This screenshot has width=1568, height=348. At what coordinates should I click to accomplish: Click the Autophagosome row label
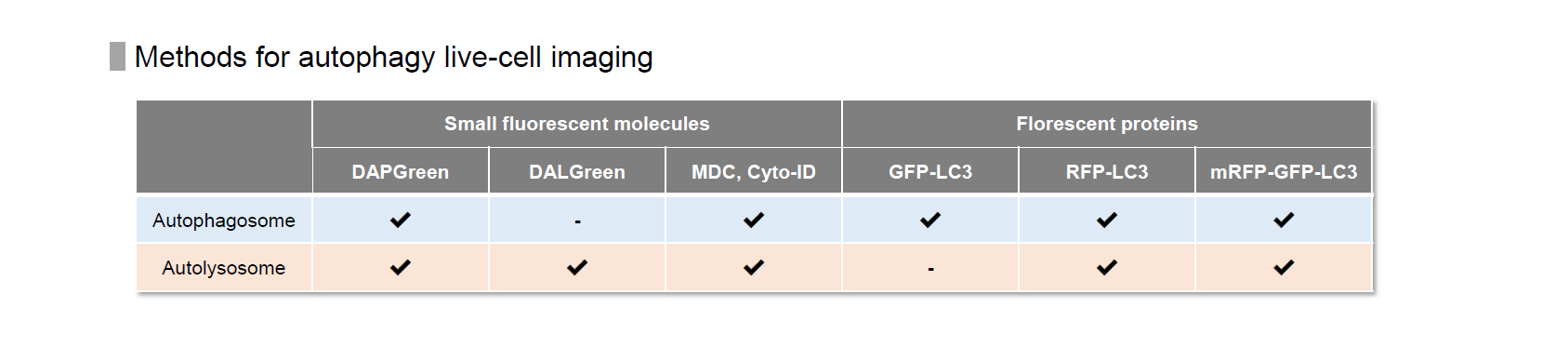coord(224,221)
